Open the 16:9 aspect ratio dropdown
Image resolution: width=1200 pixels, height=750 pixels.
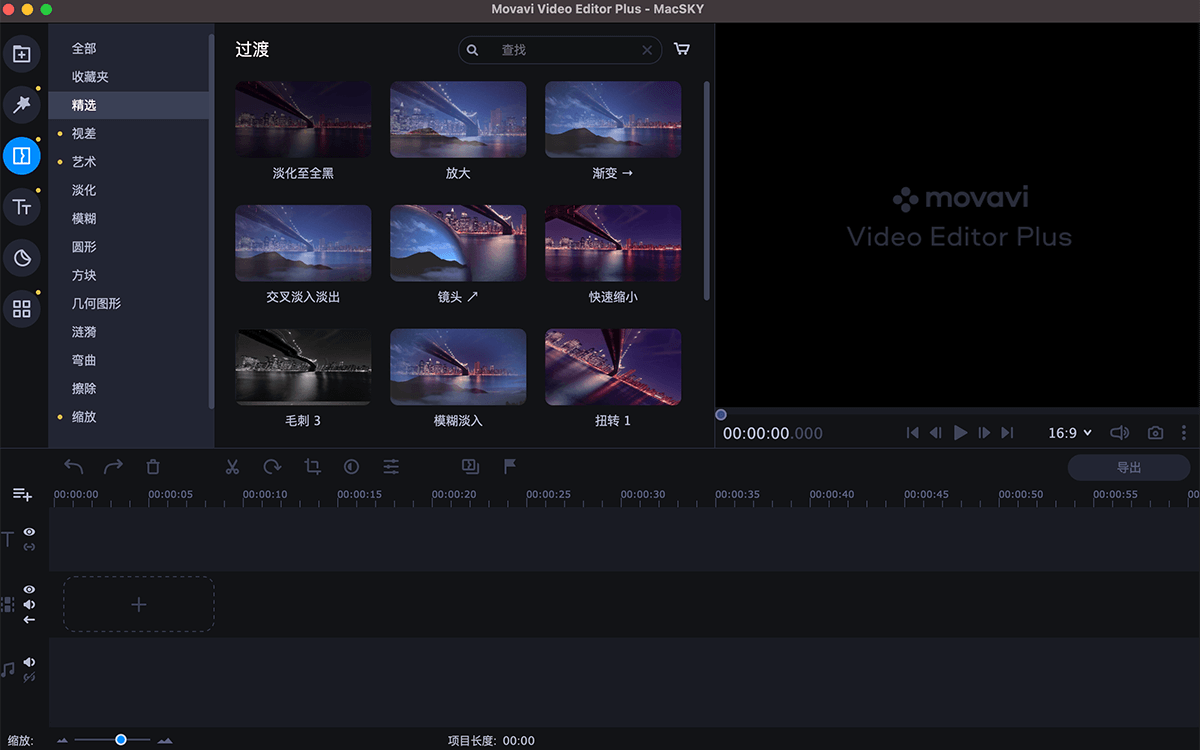pos(1069,433)
